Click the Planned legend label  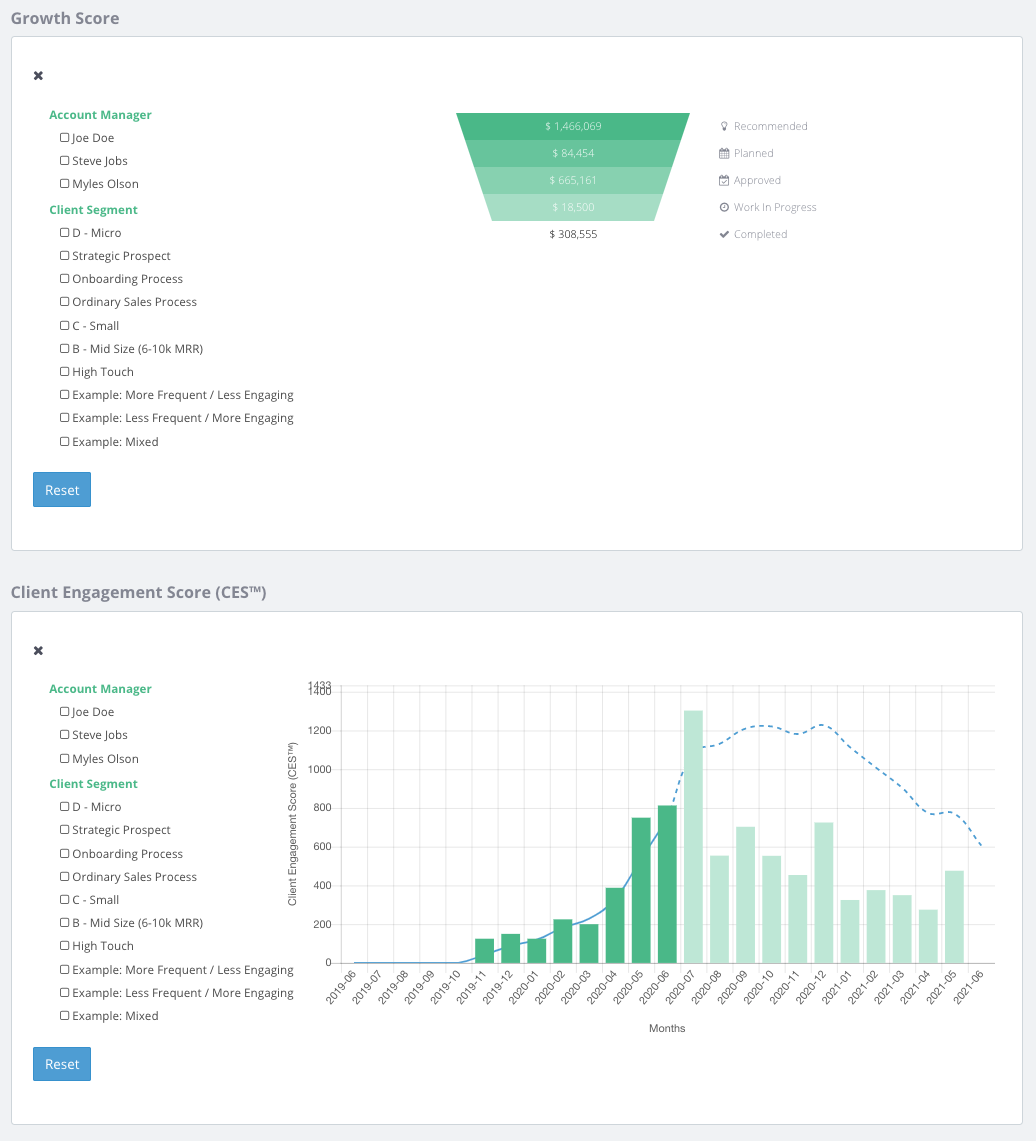(754, 154)
